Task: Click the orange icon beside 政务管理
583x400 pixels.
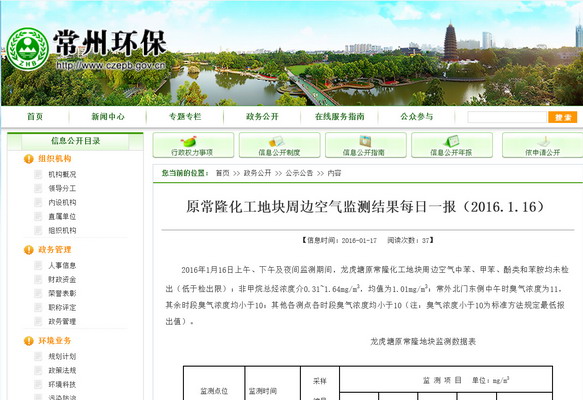Action: coord(29,250)
